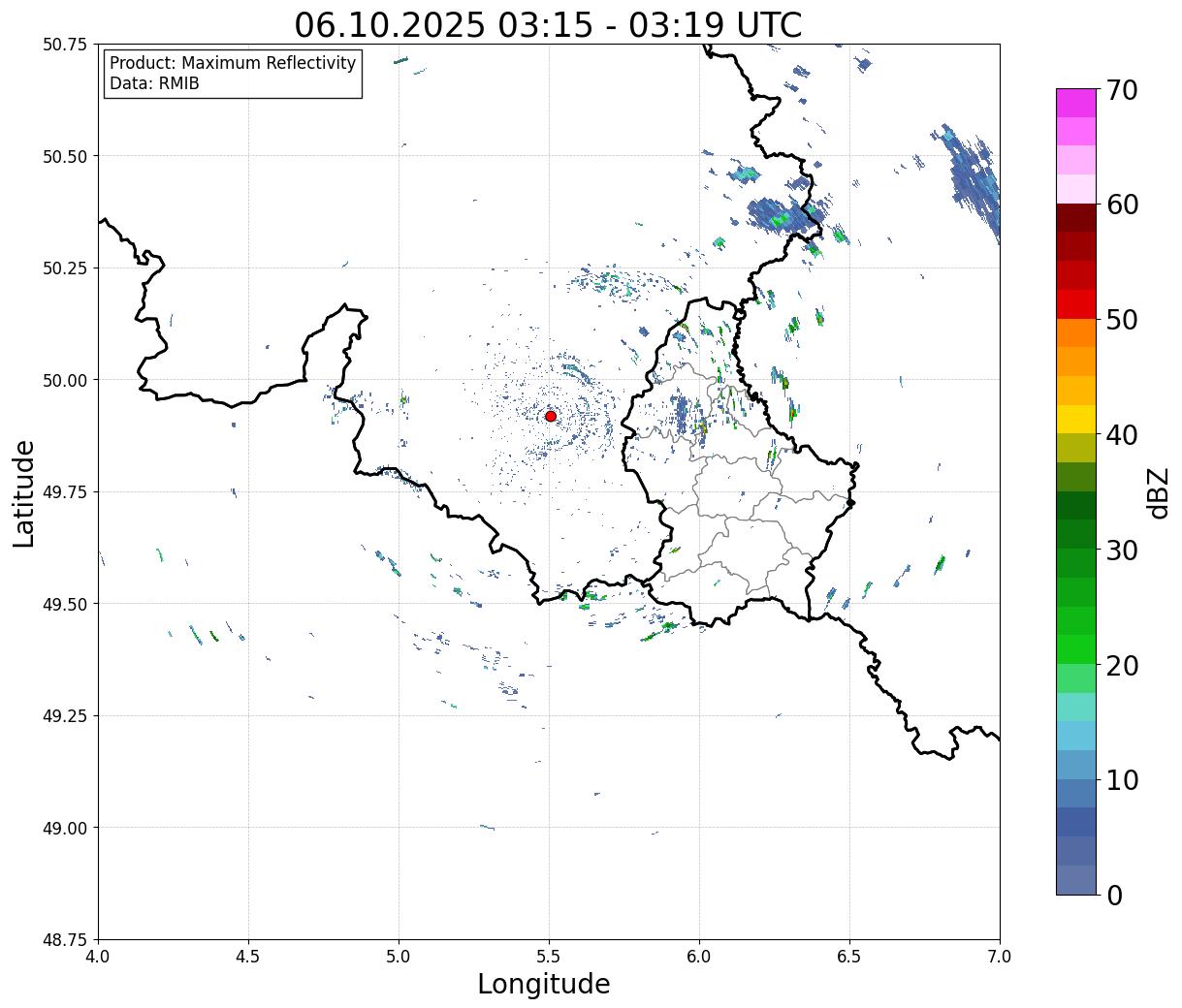1182x1008 pixels.
Task: Click the latitude tick label 50.00
Action: pyautogui.click(x=65, y=380)
